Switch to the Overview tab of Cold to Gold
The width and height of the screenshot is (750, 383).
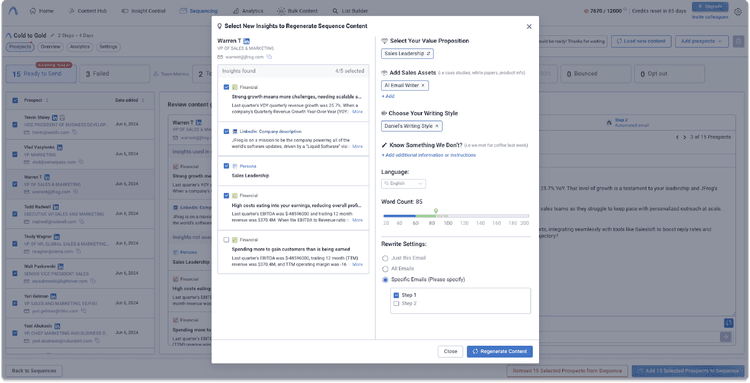(x=50, y=47)
